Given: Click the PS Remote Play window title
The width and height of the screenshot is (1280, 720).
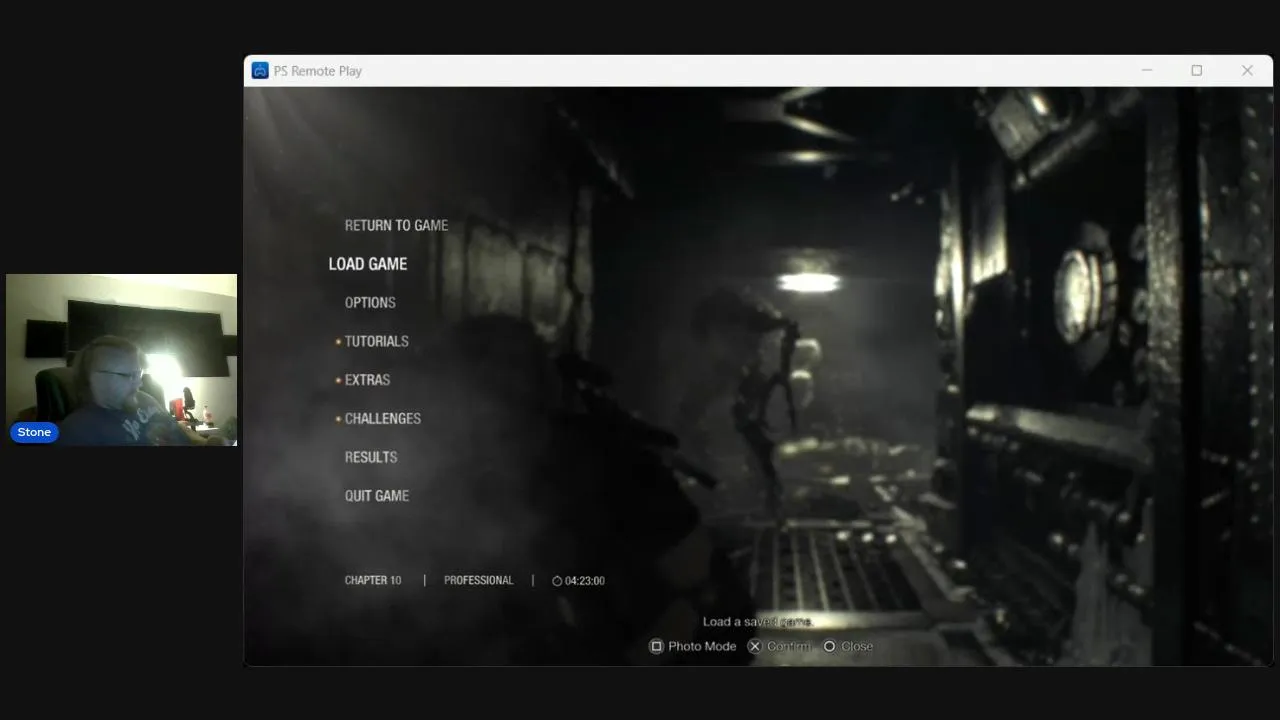Looking at the screenshot, I should (x=318, y=71).
